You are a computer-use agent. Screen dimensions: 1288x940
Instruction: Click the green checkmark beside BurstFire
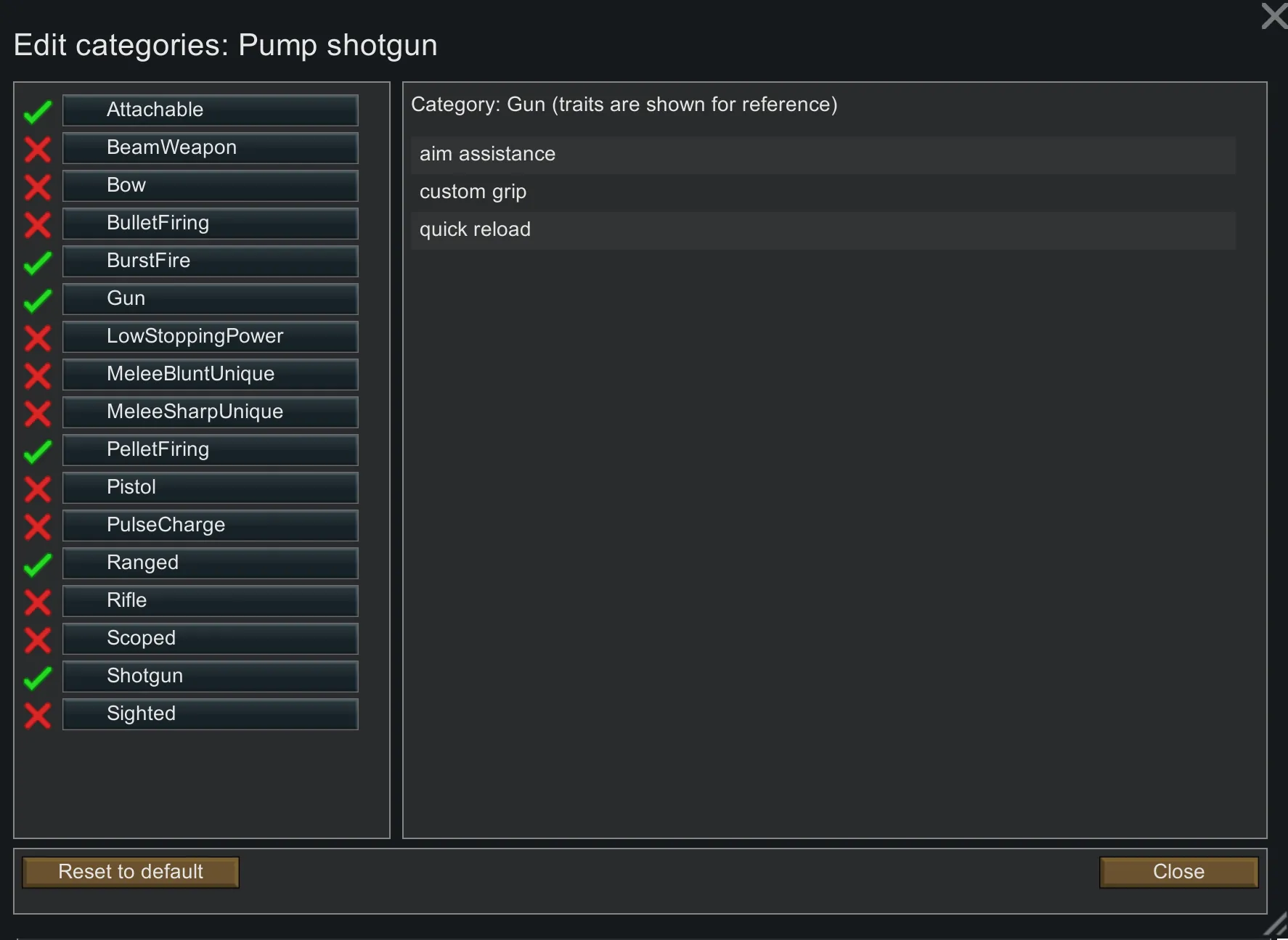pyautogui.click(x=38, y=262)
